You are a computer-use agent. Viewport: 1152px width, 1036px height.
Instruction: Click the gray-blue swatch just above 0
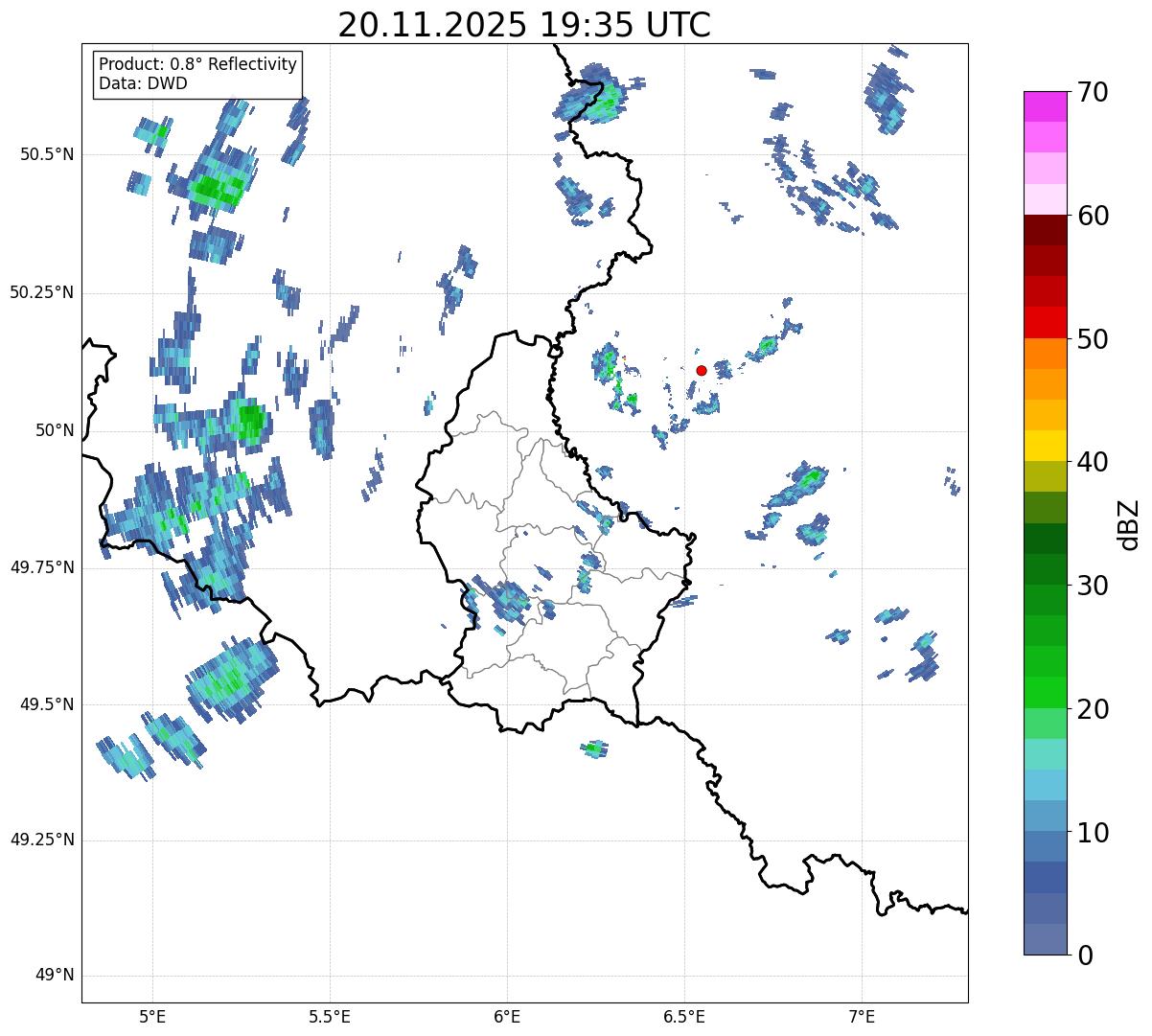[1045, 939]
